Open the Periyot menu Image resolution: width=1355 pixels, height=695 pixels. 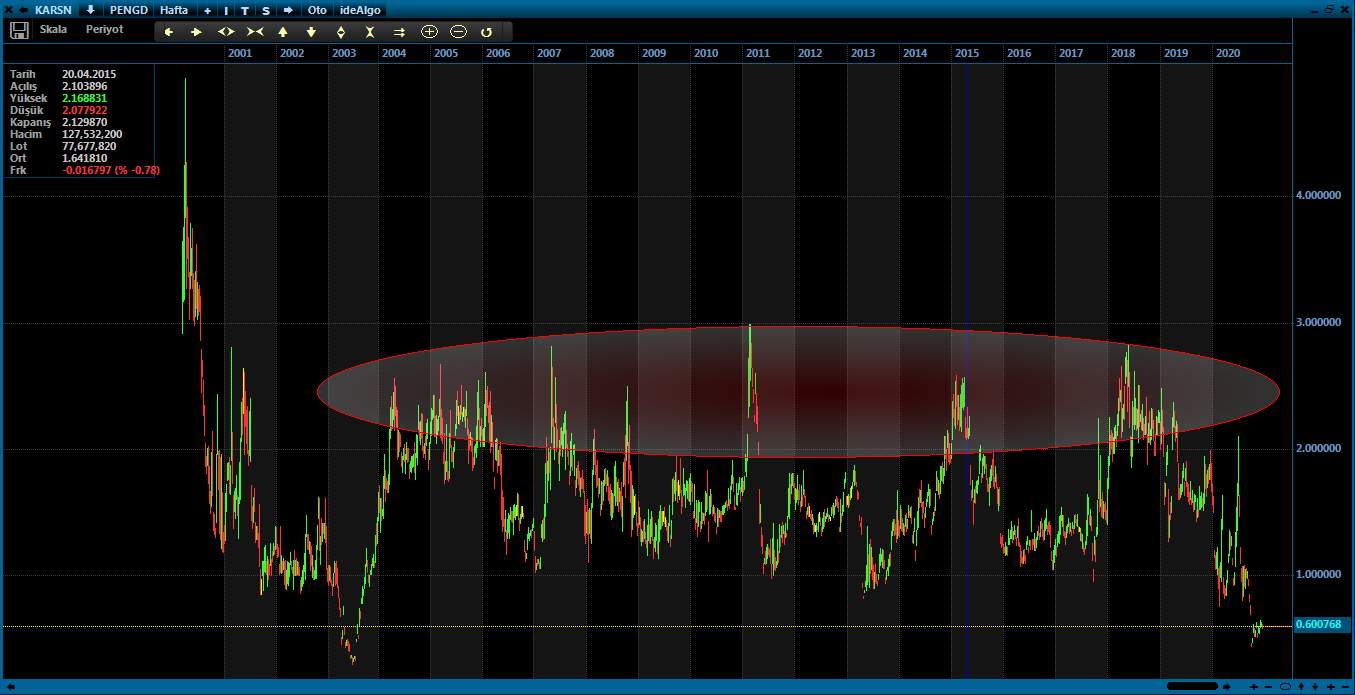(x=105, y=30)
